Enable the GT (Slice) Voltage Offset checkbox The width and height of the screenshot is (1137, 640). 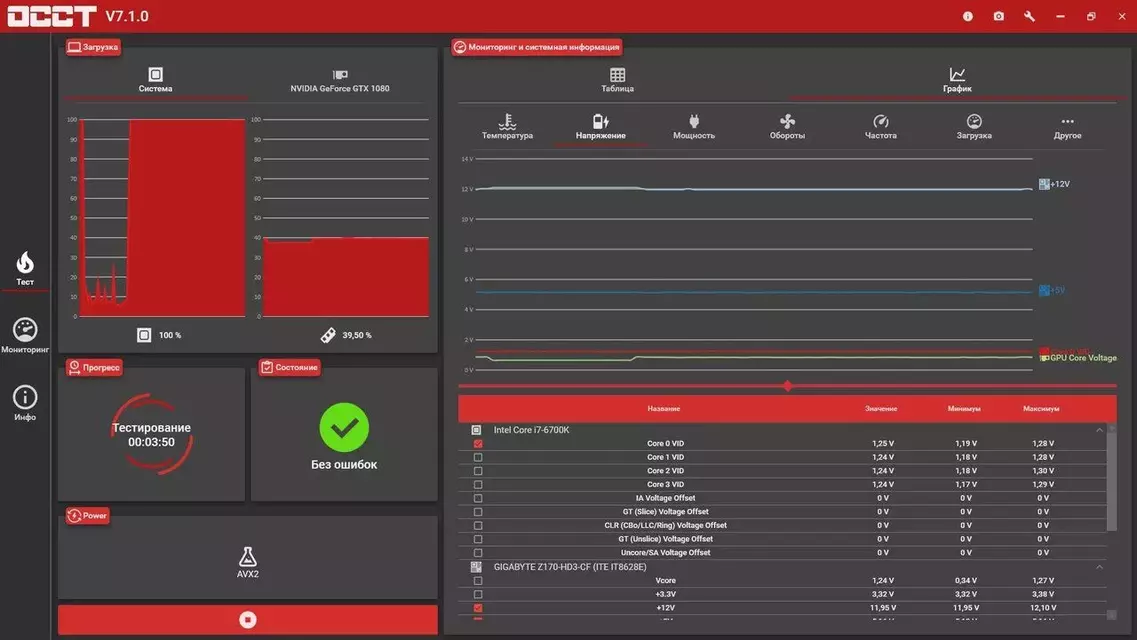click(478, 512)
